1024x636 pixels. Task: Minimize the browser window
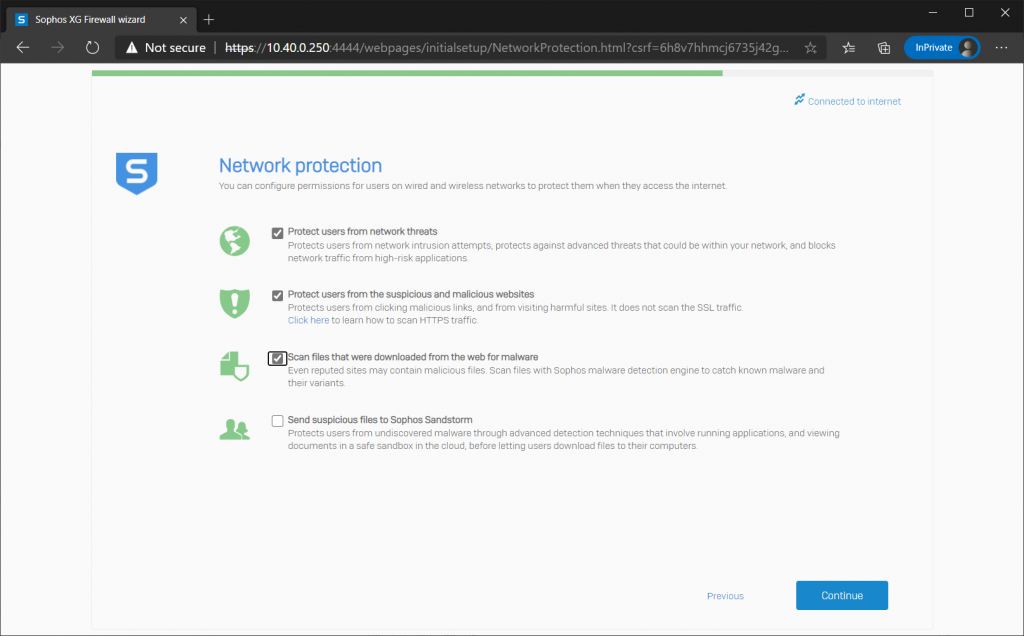[x=933, y=12]
